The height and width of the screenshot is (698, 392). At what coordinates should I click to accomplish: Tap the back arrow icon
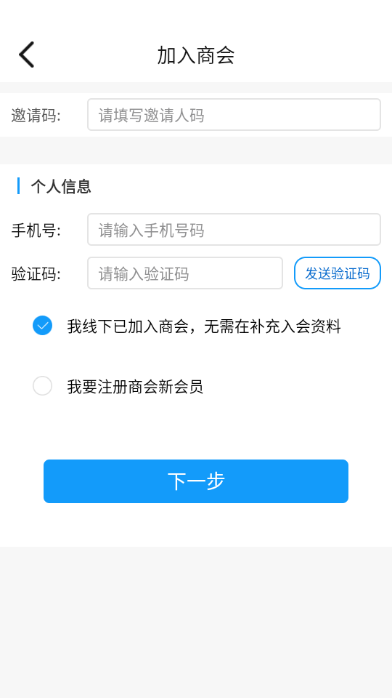tap(26, 55)
